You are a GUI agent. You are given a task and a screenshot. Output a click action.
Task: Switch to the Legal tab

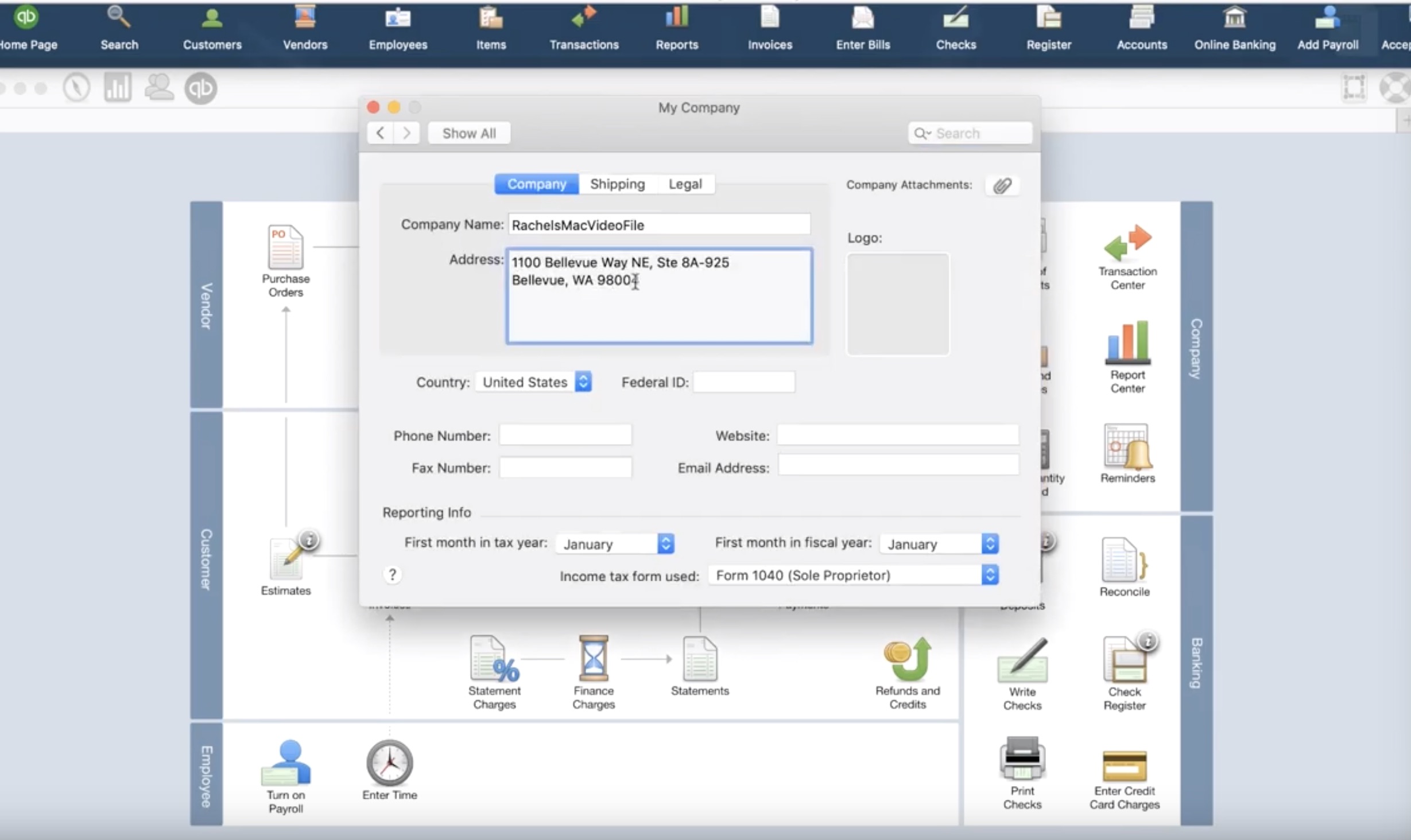click(x=685, y=184)
